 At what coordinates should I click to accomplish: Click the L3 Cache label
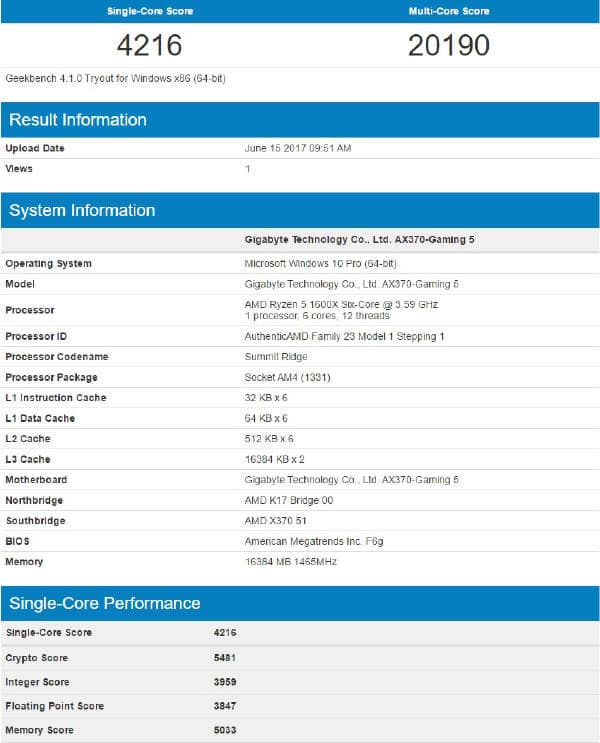coord(27,460)
